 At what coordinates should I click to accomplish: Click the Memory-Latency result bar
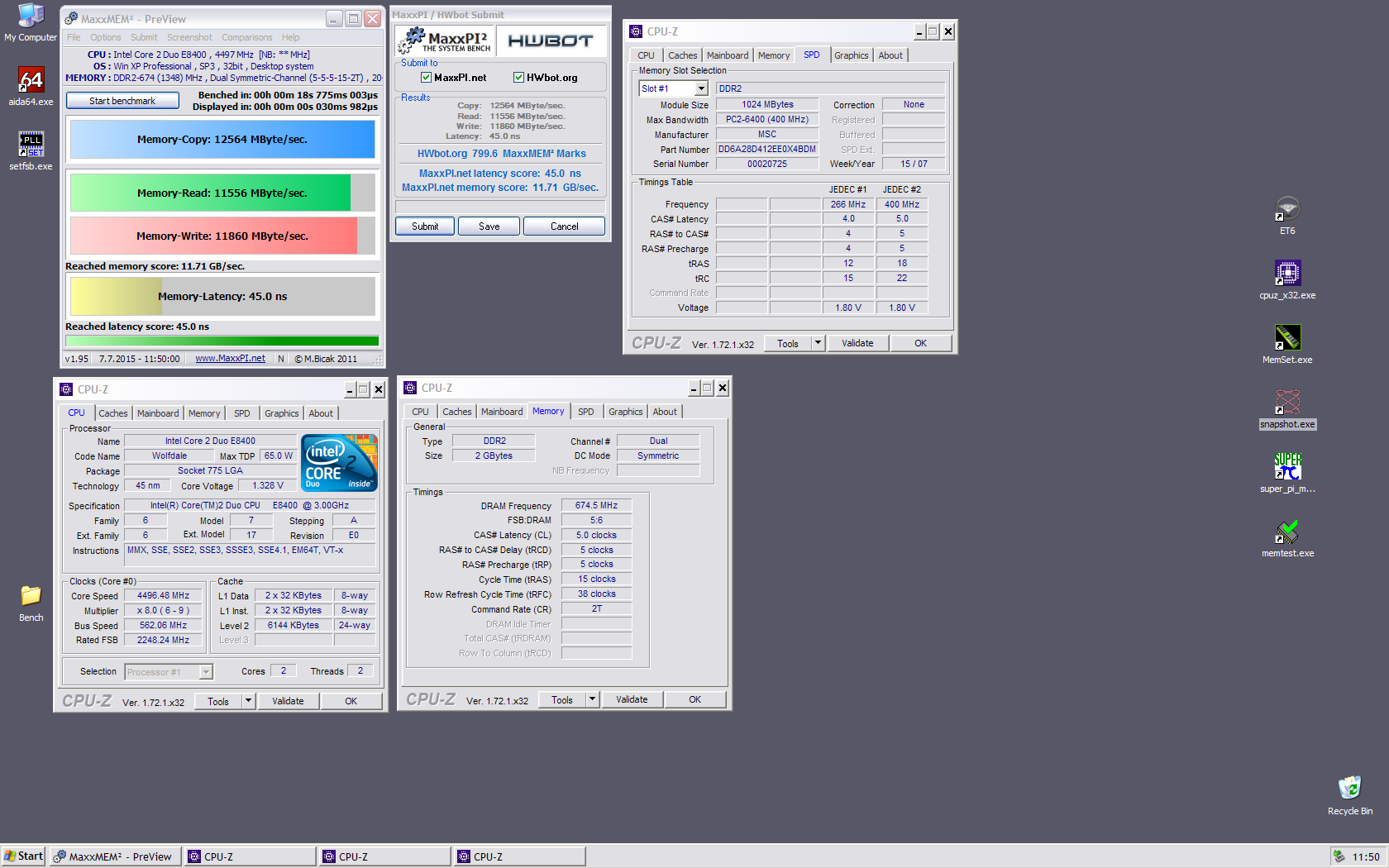[x=222, y=296]
